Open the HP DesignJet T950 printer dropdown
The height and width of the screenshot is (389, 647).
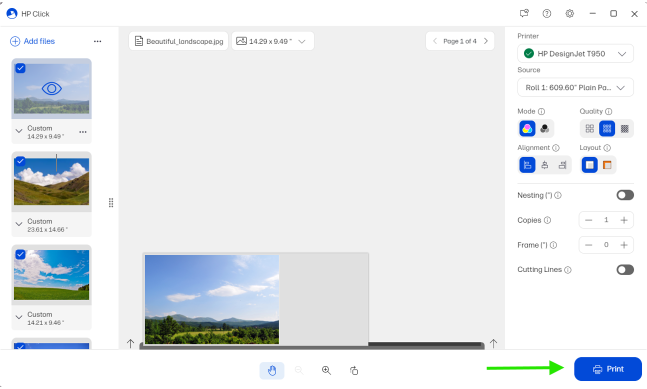(575, 54)
